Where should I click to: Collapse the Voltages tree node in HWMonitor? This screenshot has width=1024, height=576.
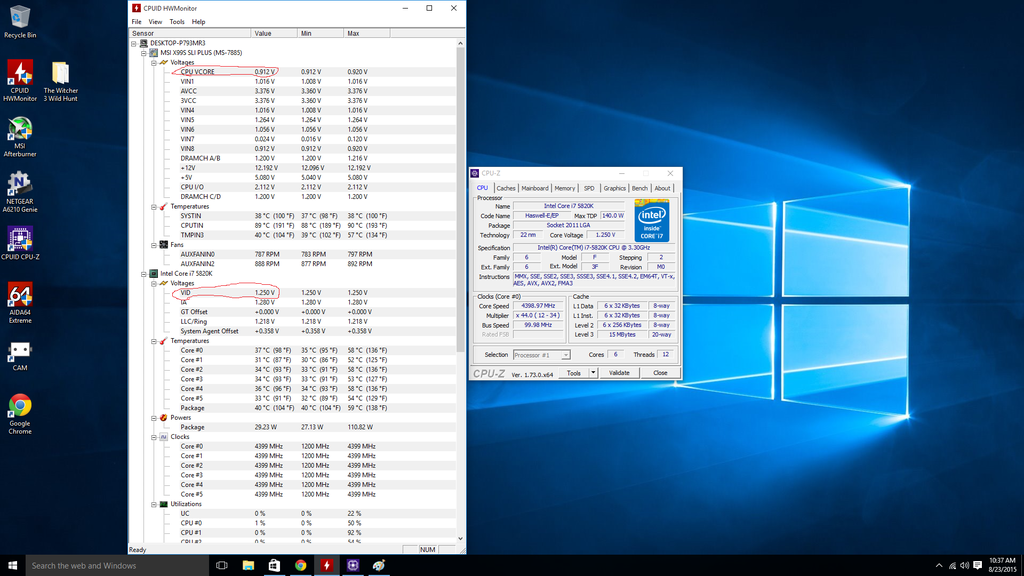tap(154, 60)
